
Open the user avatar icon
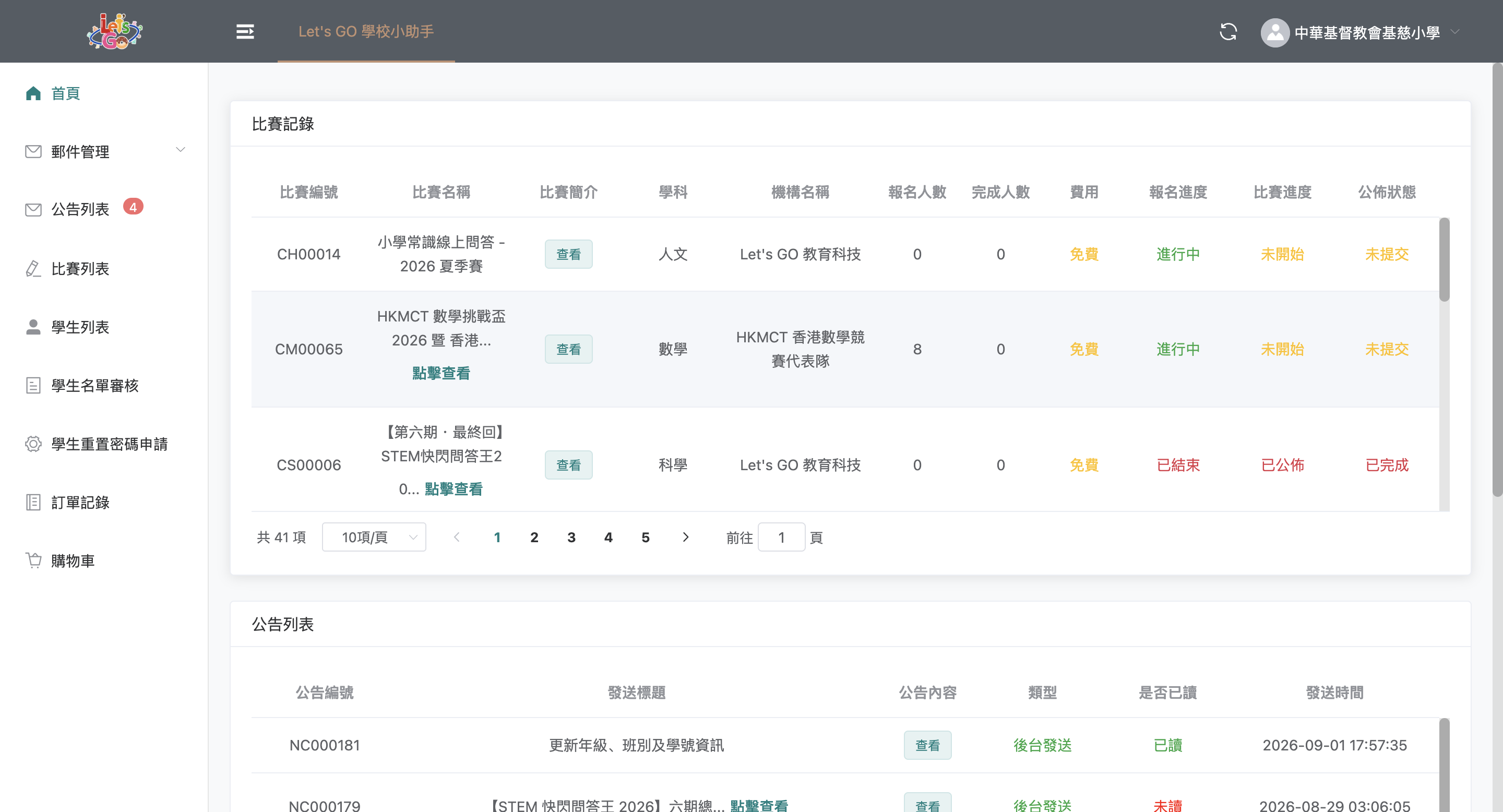pyautogui.click(x=1275, y=32)
